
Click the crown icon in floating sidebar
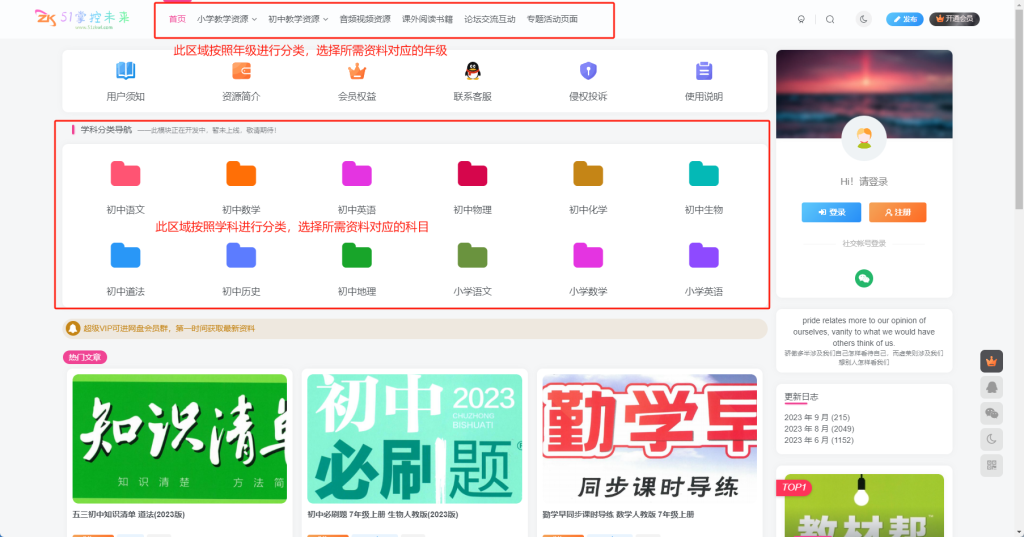tap(991, 361)
